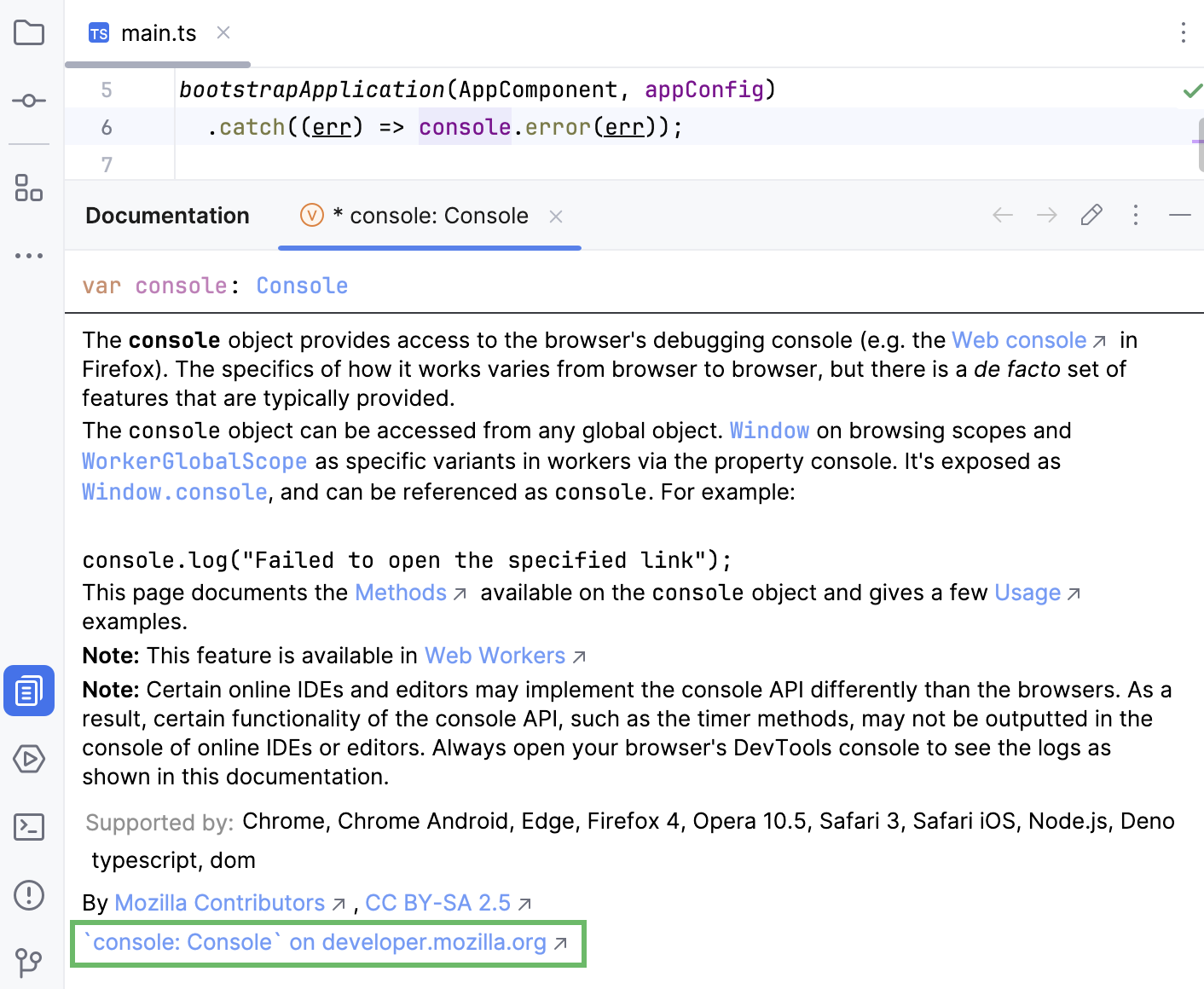Edit the documentation source with the pencil icon
1204x989 pixels.
(1091, 216)
